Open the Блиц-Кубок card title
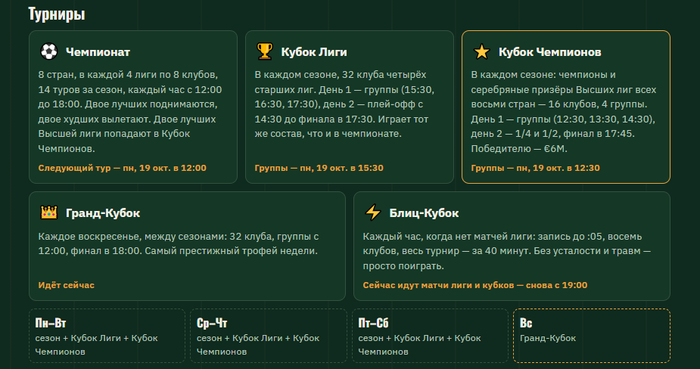700x369 pixels. click(x=424, y=213)
